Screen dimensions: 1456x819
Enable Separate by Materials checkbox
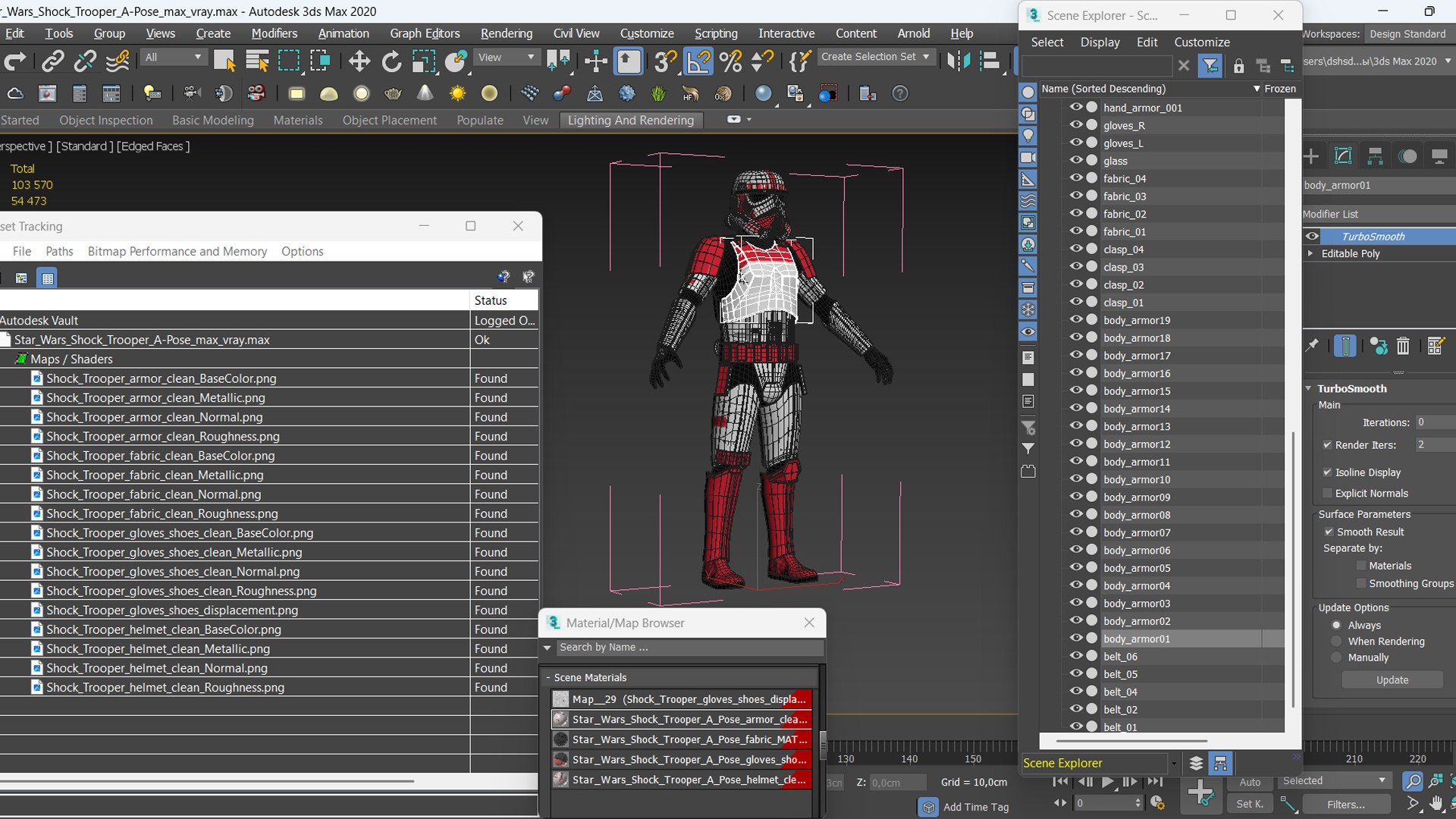coord(1361,566)
